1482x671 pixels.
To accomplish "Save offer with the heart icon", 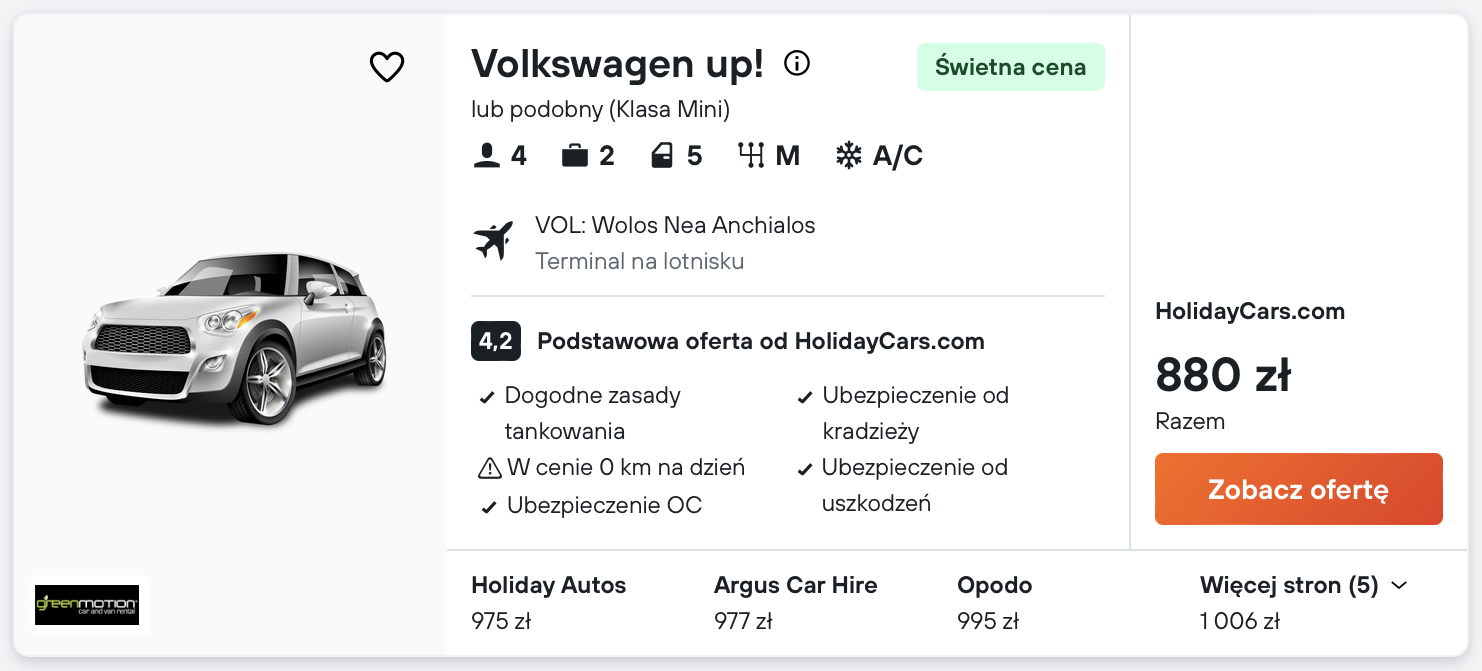I will [x=387, y=67].
